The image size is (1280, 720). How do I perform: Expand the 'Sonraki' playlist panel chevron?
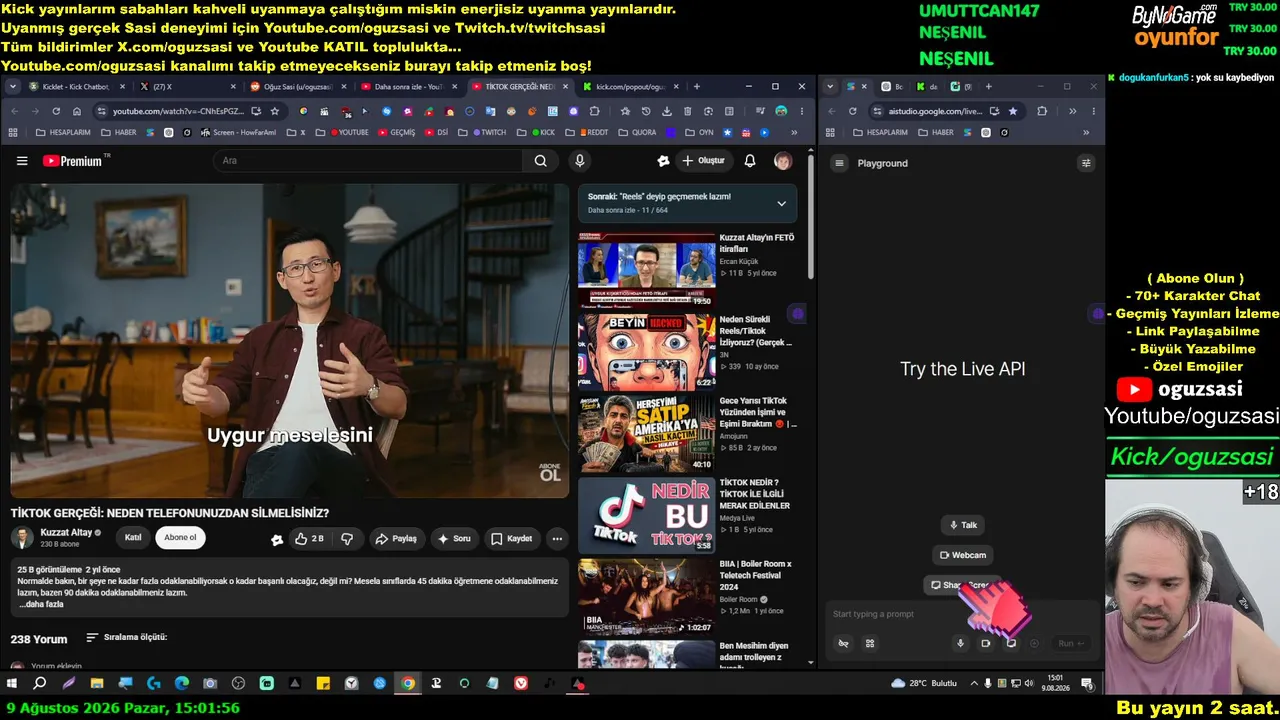click(781, 203)
